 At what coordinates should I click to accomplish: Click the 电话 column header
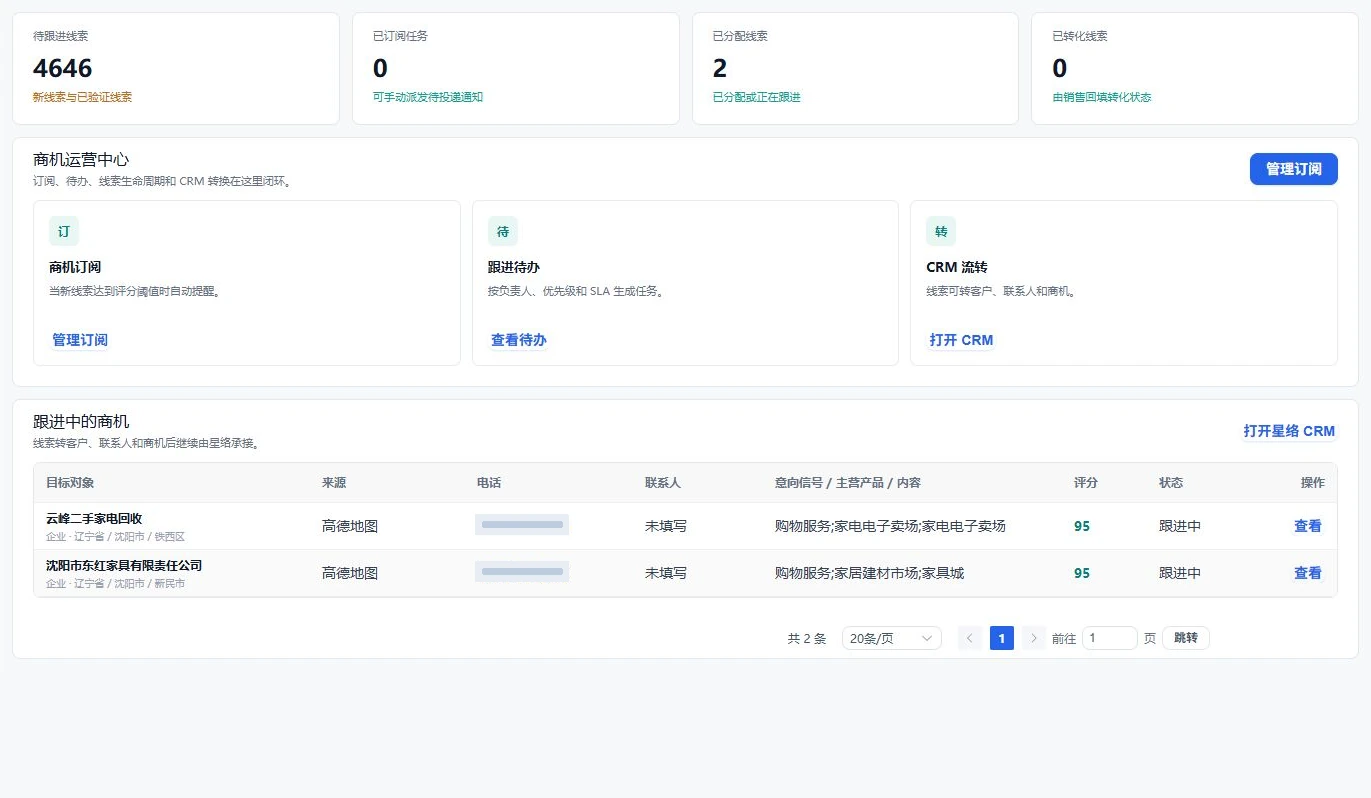489,483
